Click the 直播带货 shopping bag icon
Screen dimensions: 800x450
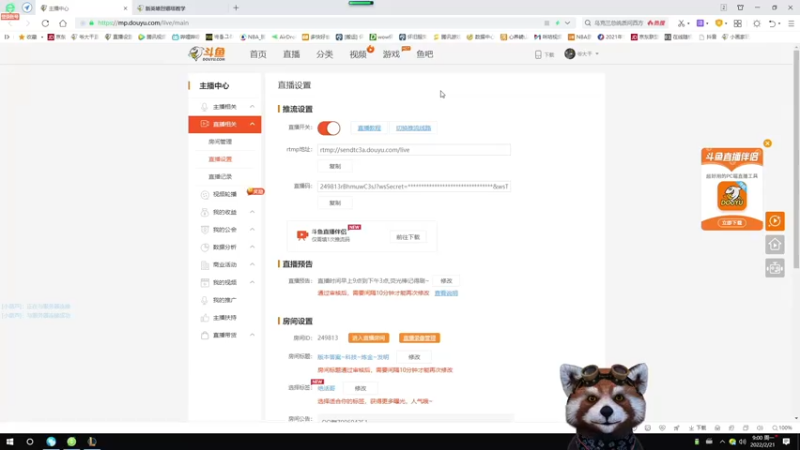pyautogui.click(x=205, y=335)
